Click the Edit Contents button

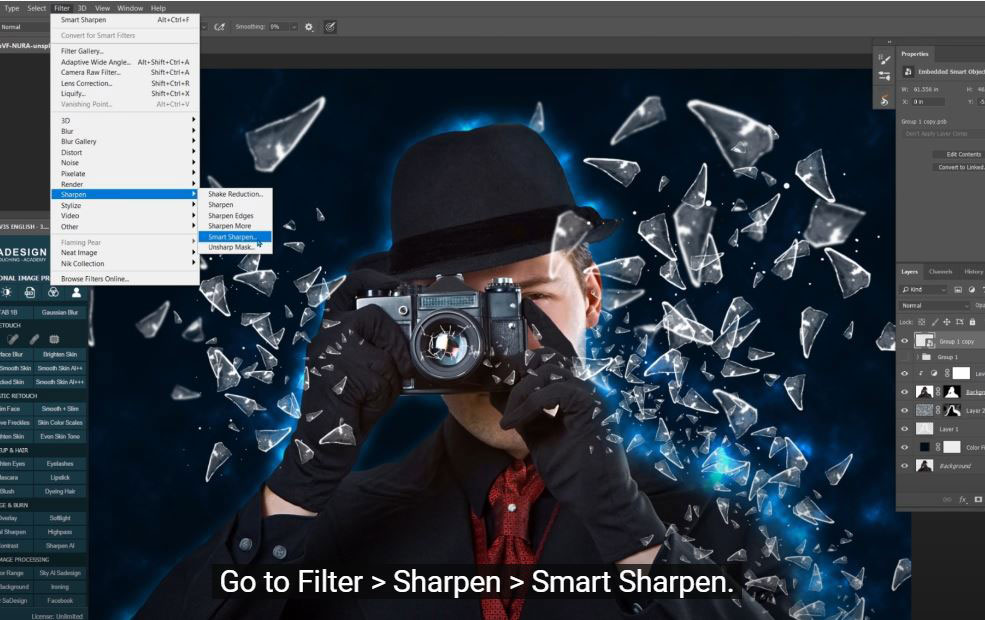point(962,154)
